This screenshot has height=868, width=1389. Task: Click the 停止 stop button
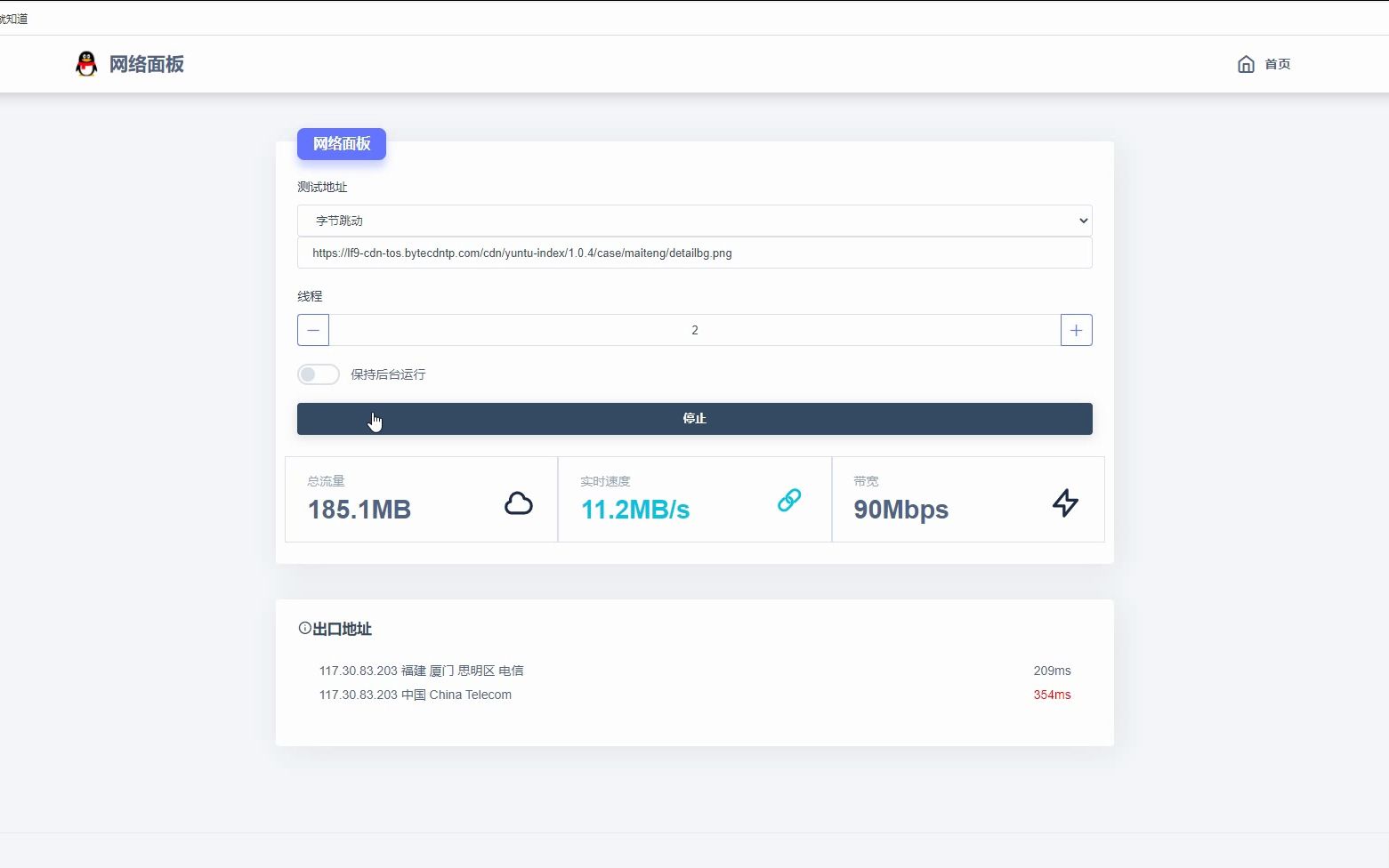pos(695,419)
